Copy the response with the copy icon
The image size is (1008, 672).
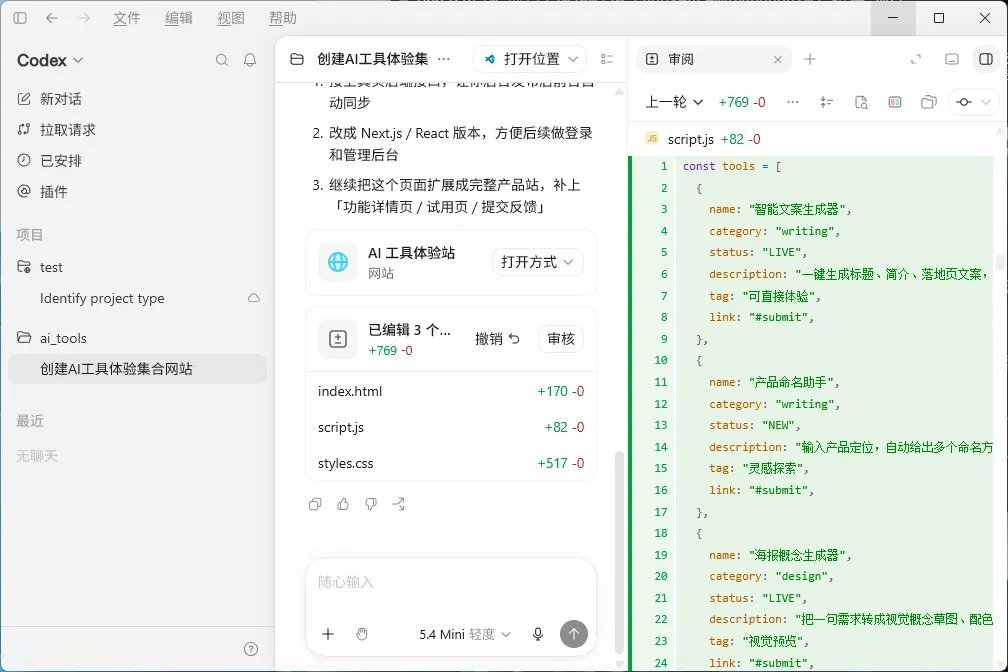(315, 504)
